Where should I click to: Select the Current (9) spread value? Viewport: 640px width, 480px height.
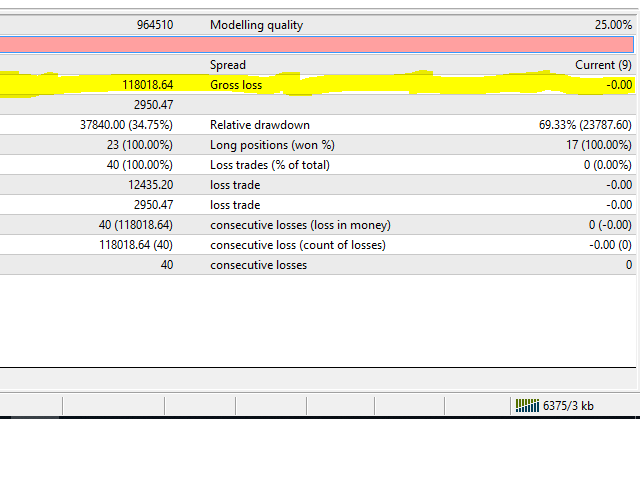coord(602,65)
